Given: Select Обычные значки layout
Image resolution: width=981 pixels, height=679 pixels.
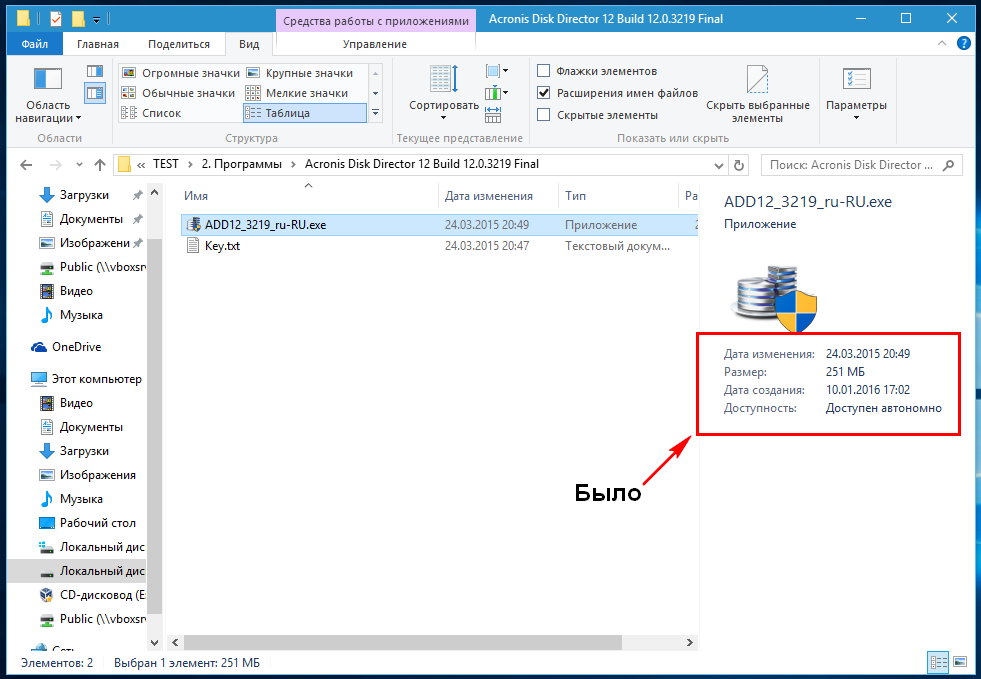Looking at the screenshot, I should [x=180, y=93].
